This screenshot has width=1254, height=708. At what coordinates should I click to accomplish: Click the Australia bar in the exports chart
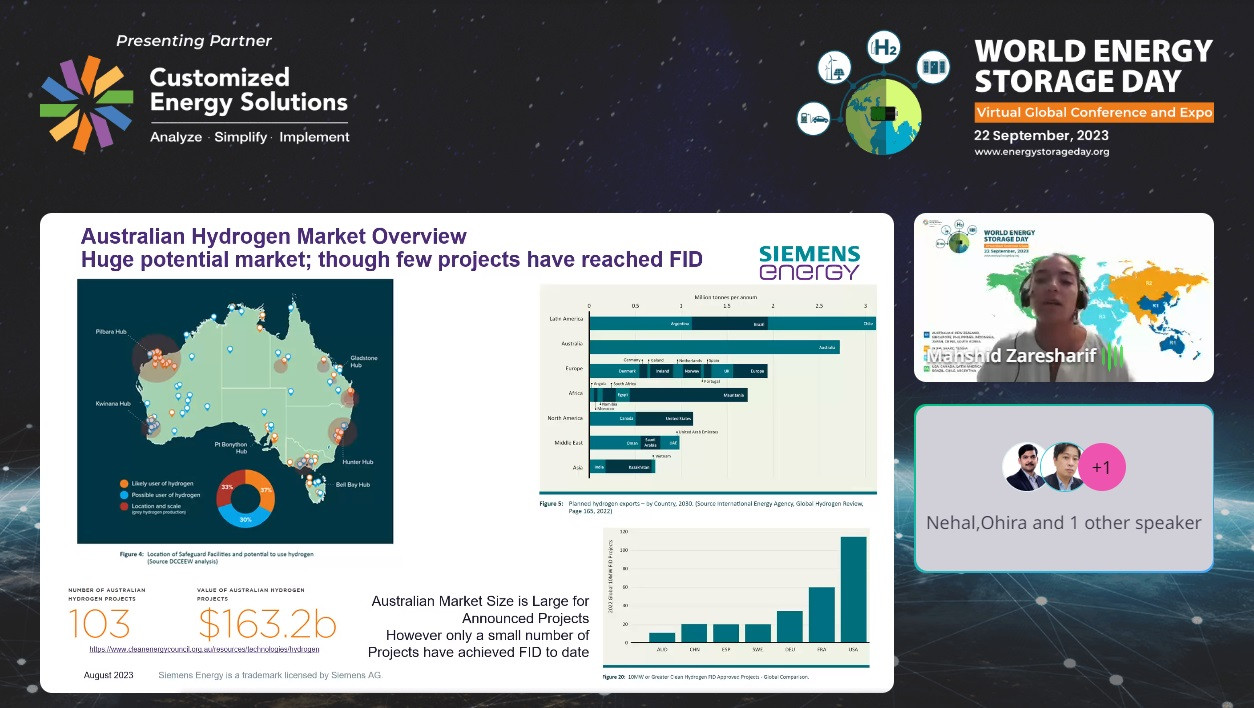pos(714,347)
